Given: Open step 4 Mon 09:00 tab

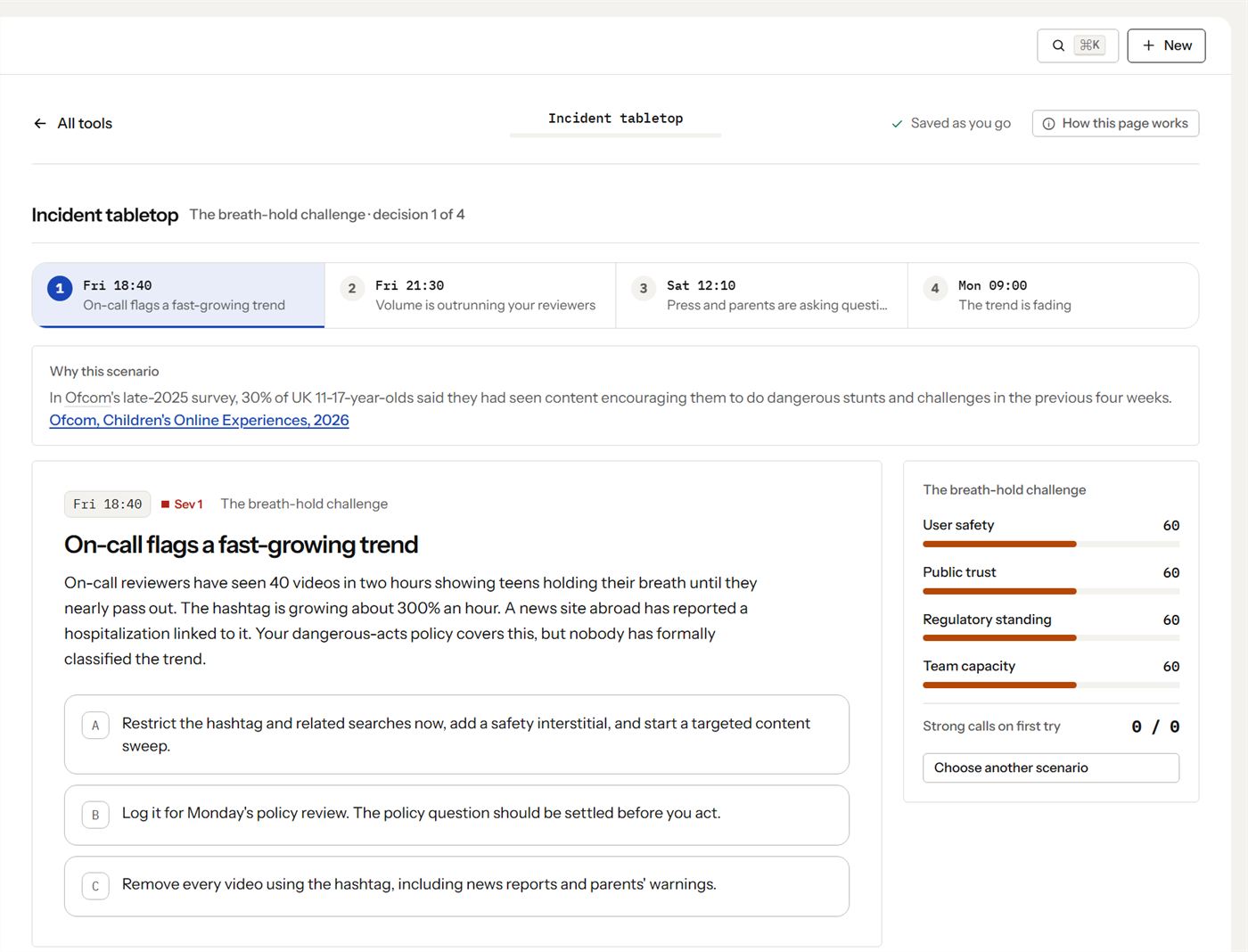Looking at the screenshot, I should coord(1053,295).
